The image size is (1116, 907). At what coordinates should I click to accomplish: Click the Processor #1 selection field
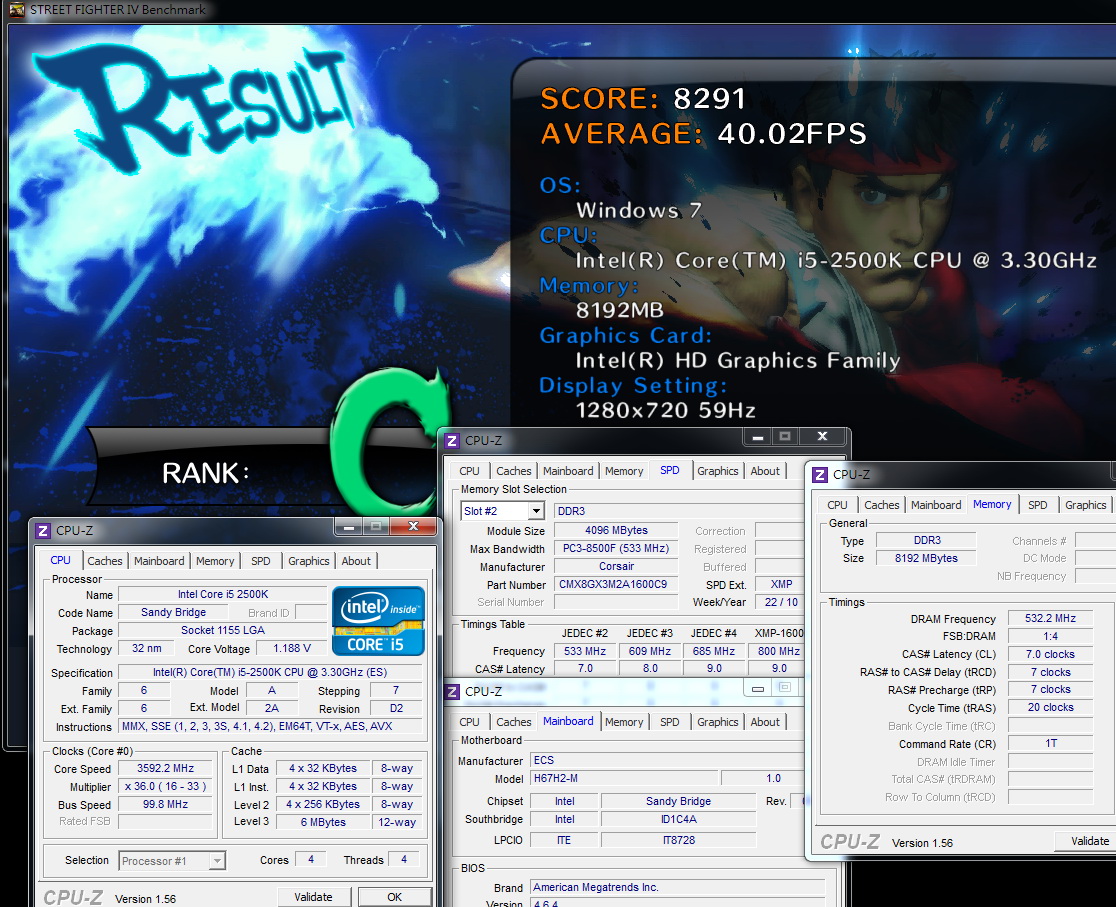coord(172,861)
